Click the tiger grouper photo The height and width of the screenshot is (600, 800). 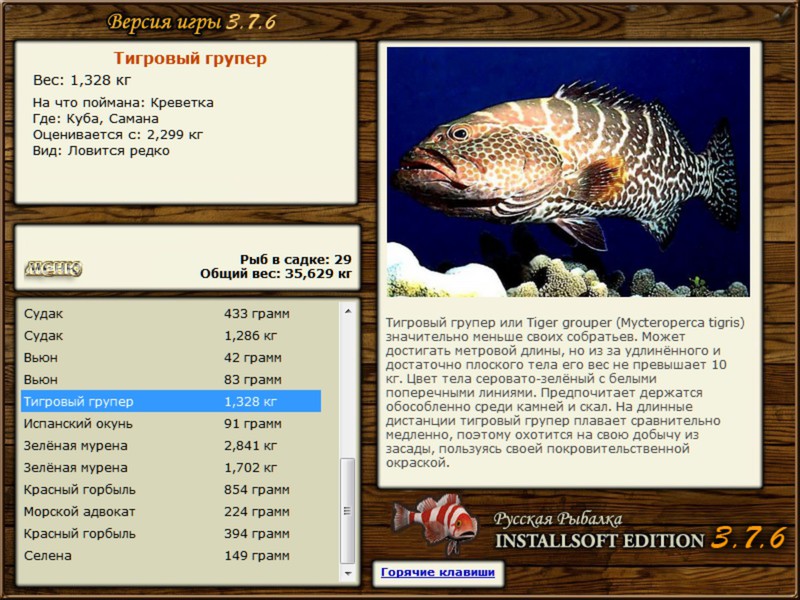pos(568,172)
